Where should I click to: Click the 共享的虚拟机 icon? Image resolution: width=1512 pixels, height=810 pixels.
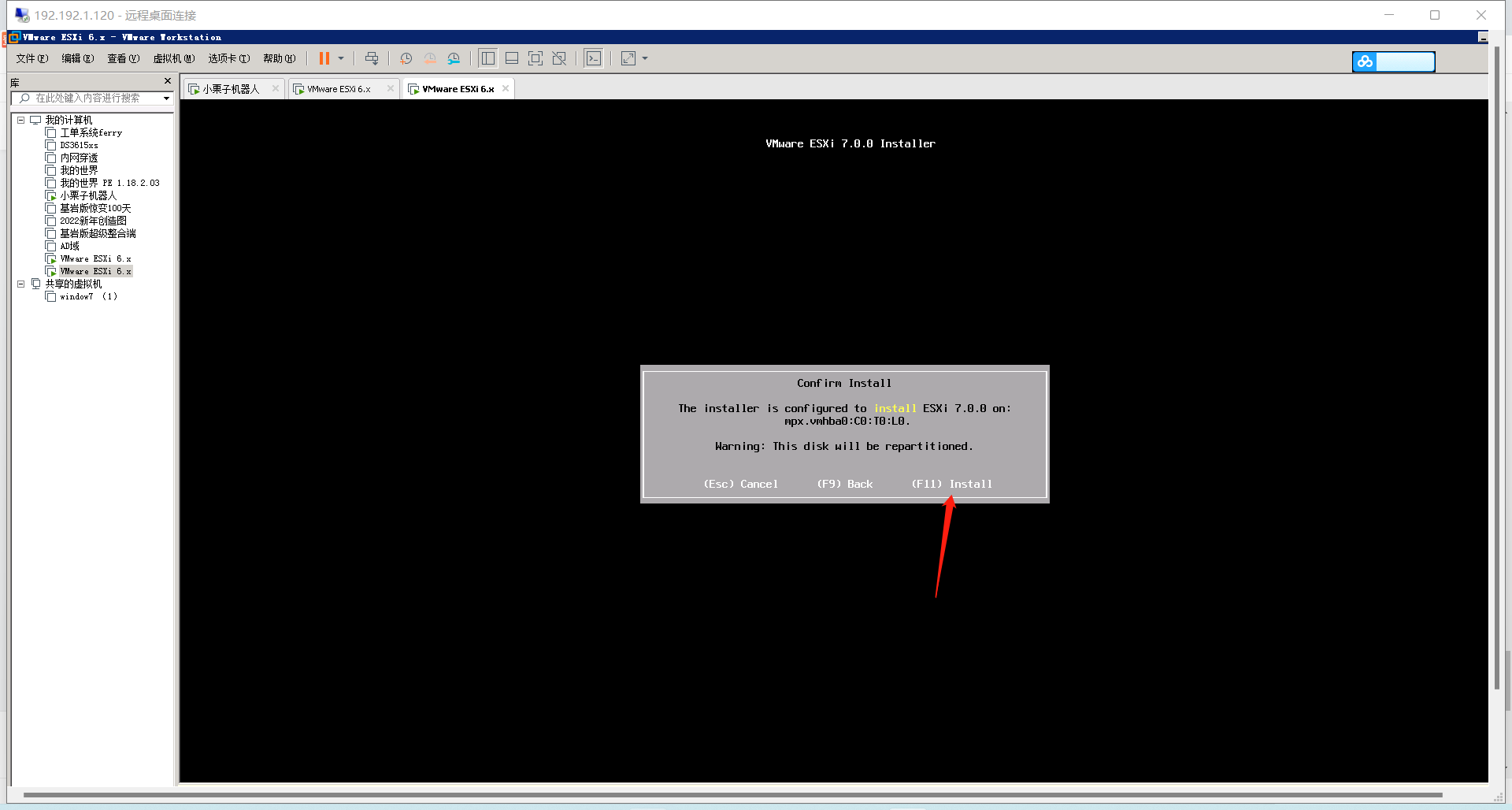point(35,284)
